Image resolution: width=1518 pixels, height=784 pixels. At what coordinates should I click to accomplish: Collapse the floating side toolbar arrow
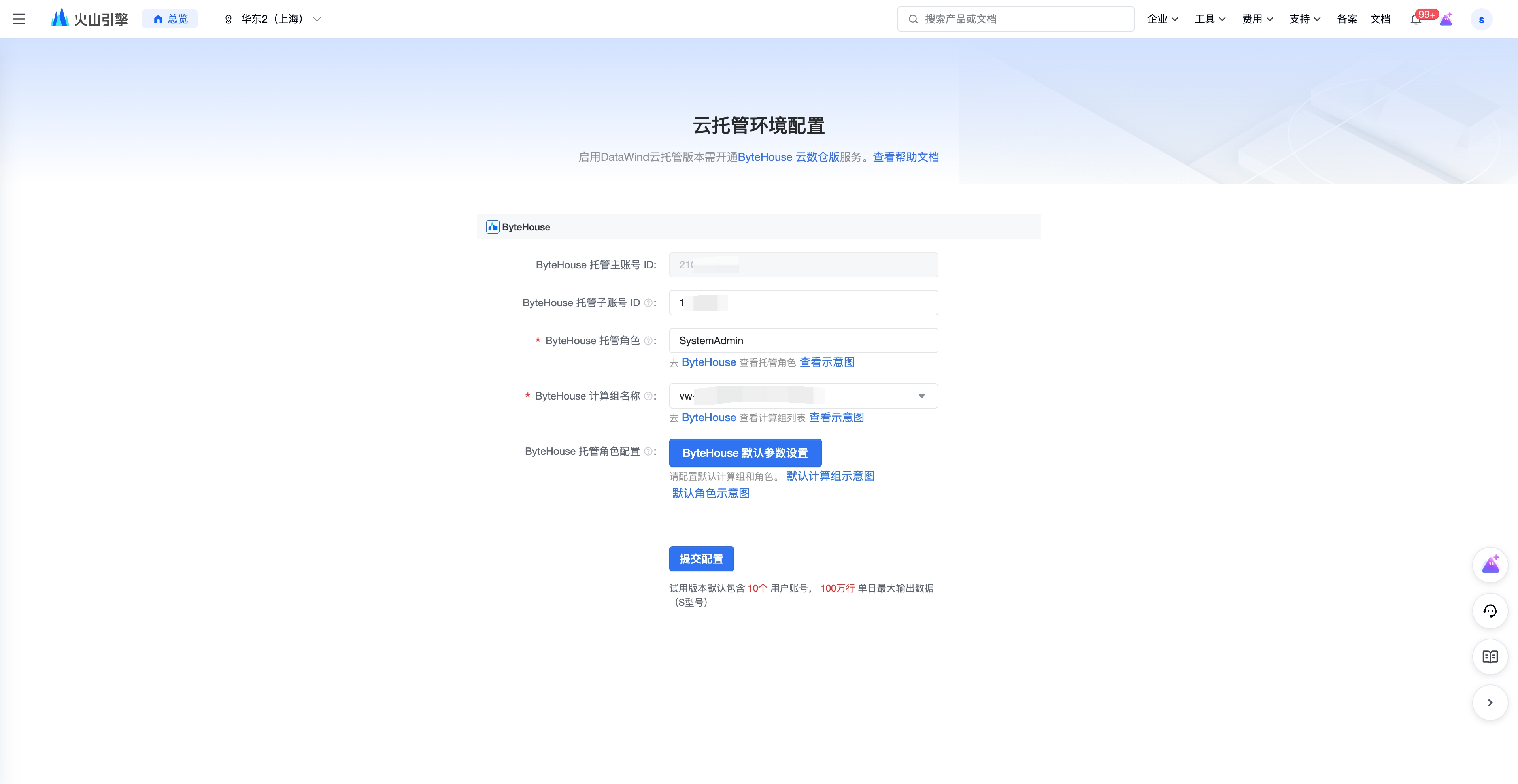(x=1490, y=702)
